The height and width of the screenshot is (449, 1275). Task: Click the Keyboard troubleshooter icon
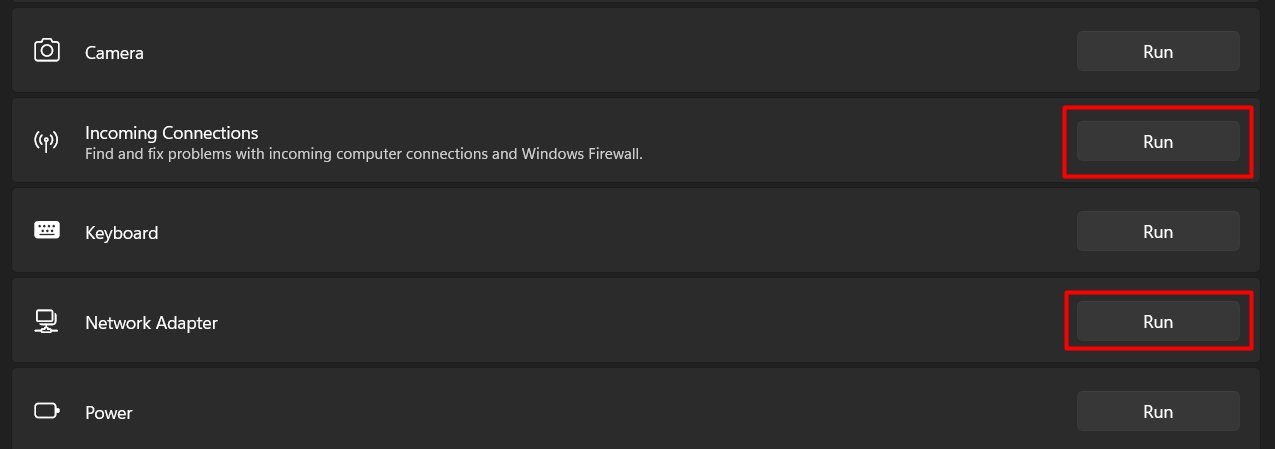coord(47,231)
